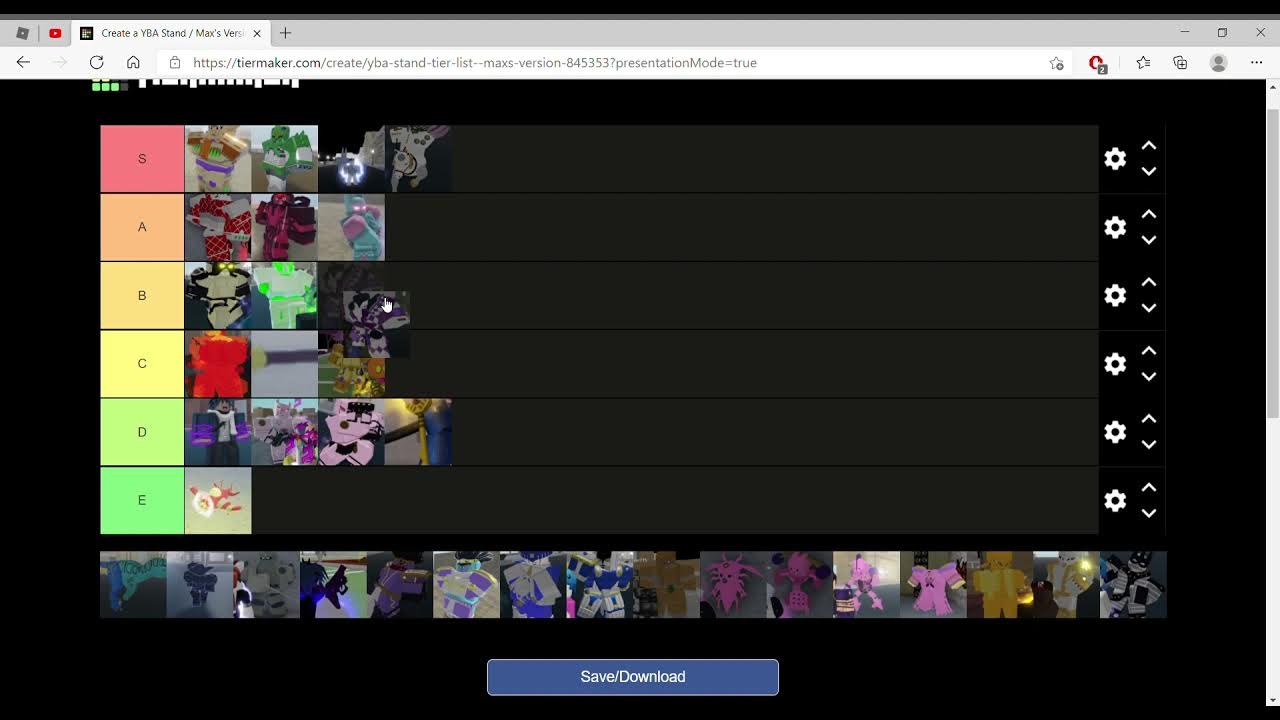Viewport: 1280px width, 720px height.
Task: Select the tan B tier label
Action: (x=142, y=295)
